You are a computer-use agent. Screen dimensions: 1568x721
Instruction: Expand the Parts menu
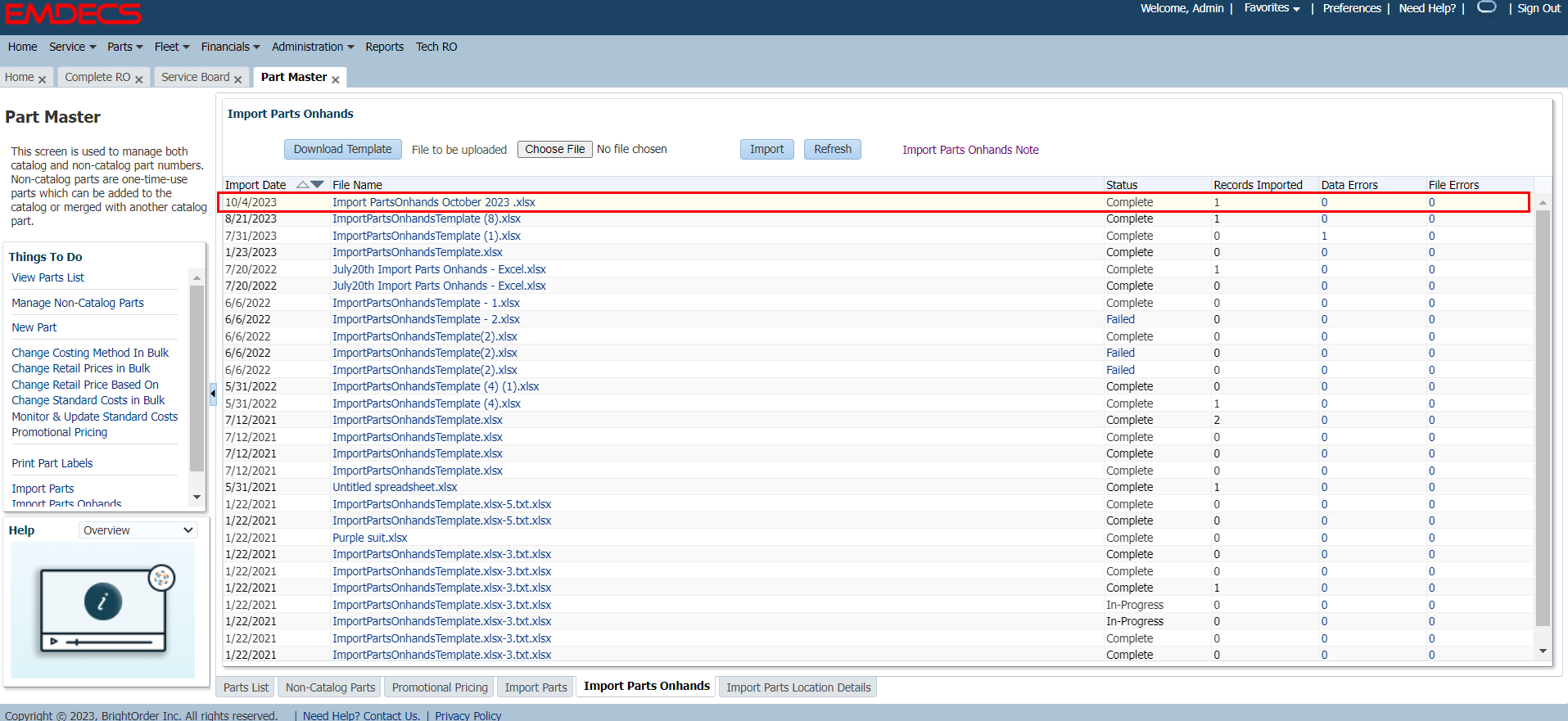click(x=125, y=47)
